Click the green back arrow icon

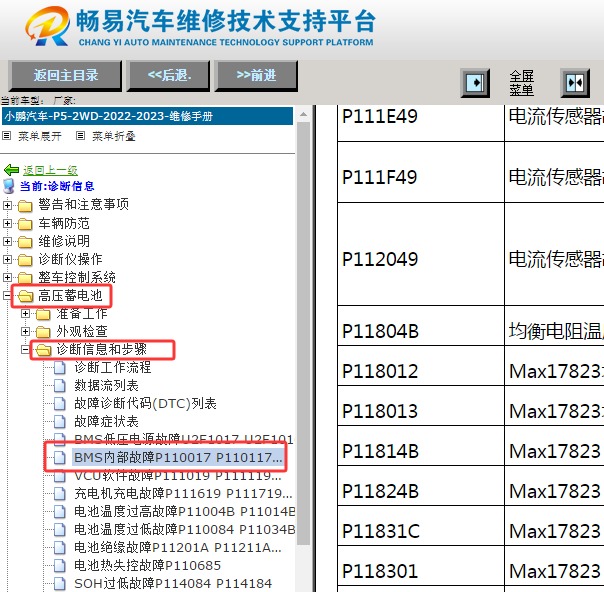pyautogui.click(x=11, y=169)
